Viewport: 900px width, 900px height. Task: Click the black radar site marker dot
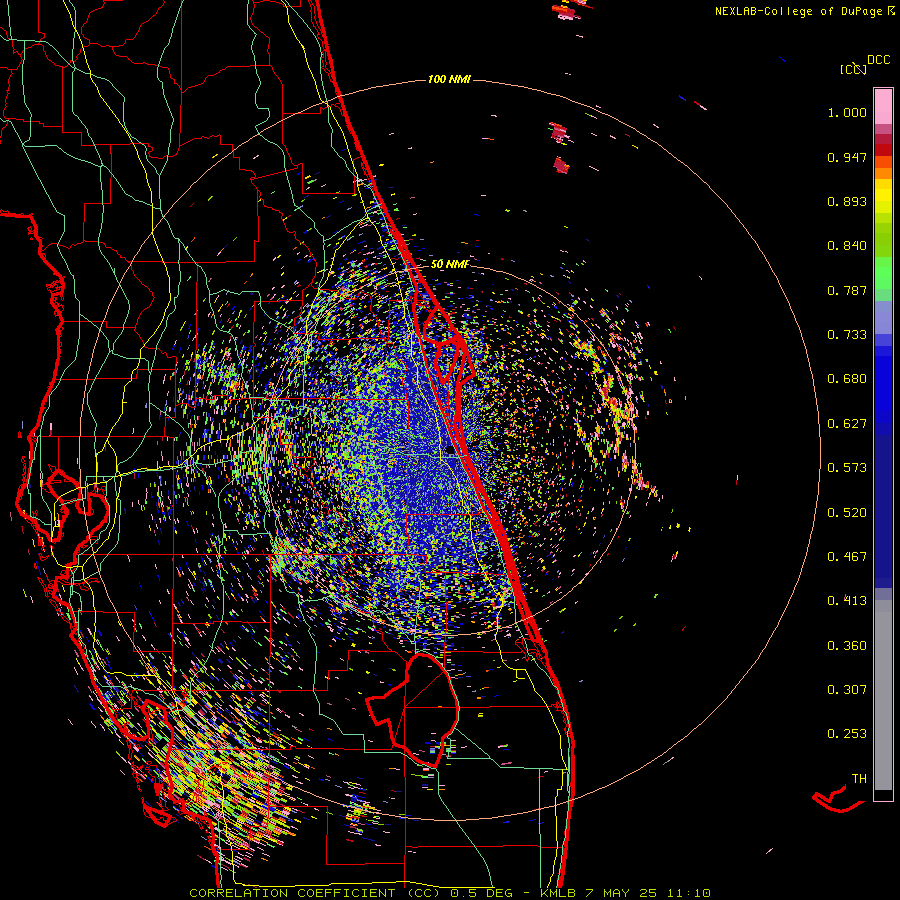point(451,451)
